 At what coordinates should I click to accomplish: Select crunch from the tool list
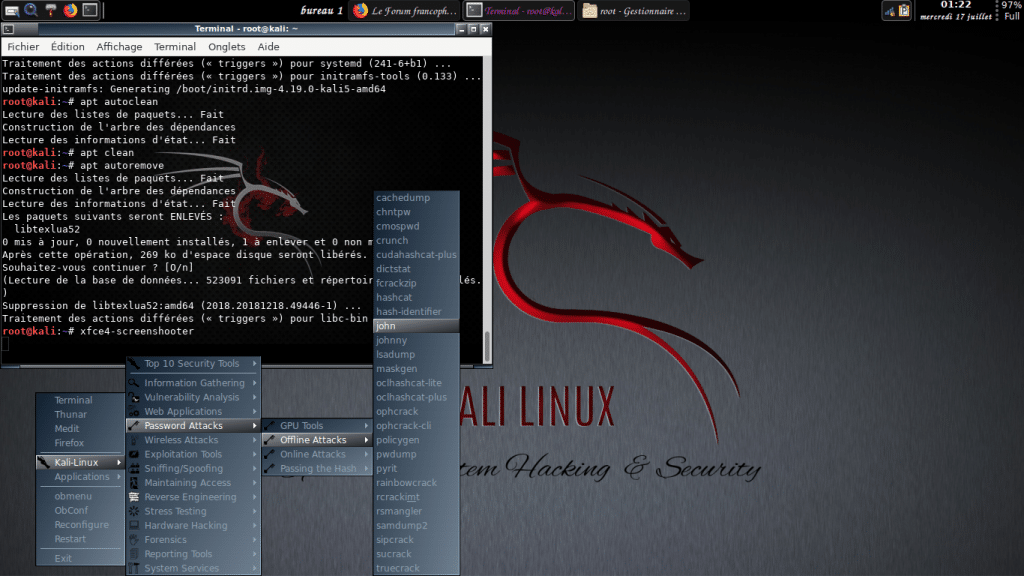(416, 240)
